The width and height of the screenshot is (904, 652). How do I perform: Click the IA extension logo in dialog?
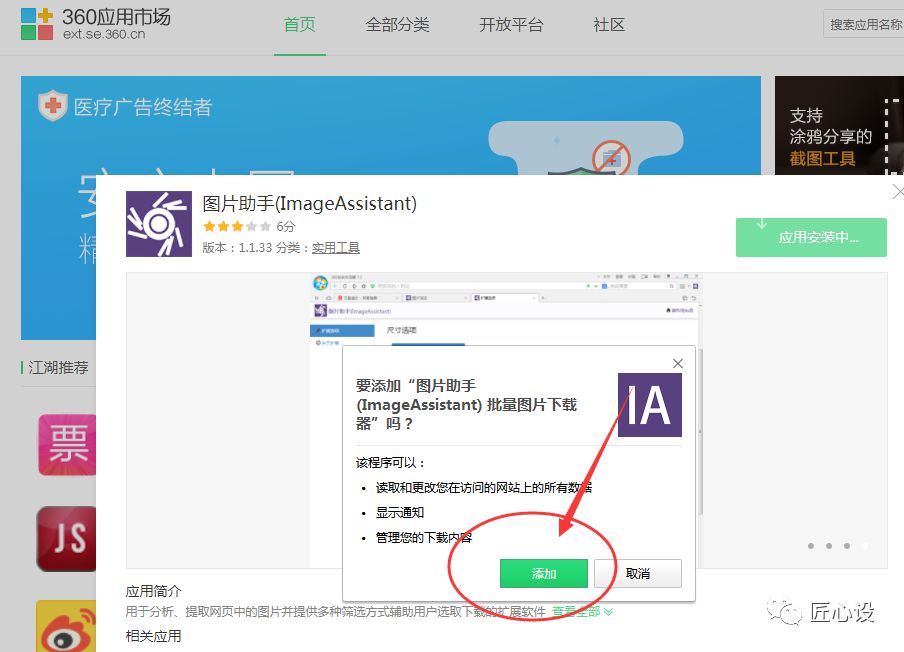click(x=650, y=405)
